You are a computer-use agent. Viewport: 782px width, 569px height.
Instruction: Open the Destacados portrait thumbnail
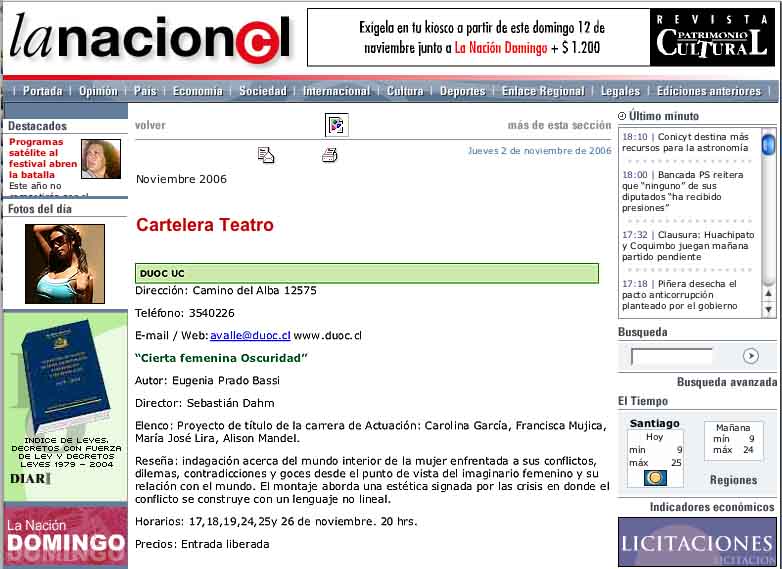[101, 159]
